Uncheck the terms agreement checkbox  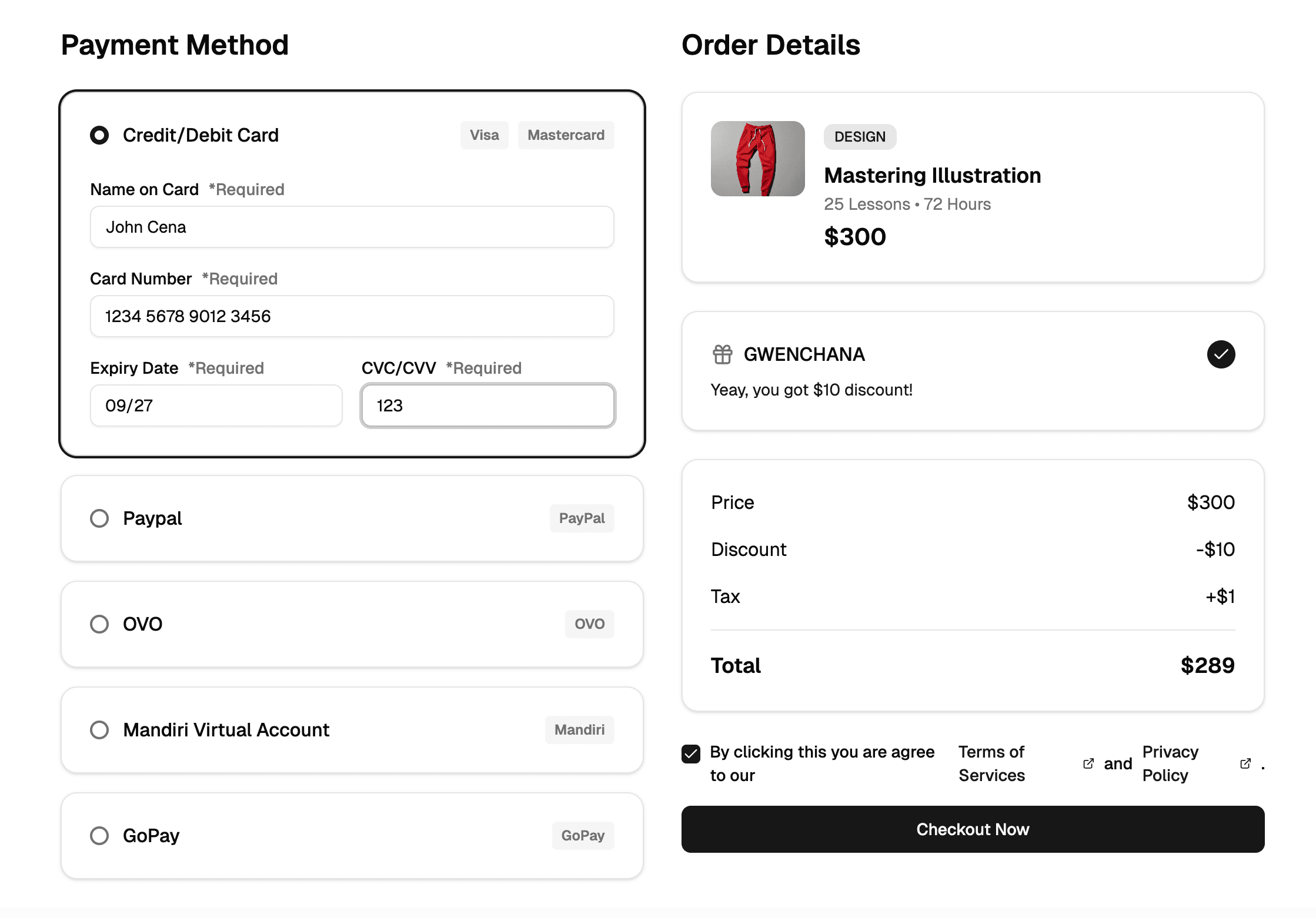pyautogui.click(x=691, y=754)
